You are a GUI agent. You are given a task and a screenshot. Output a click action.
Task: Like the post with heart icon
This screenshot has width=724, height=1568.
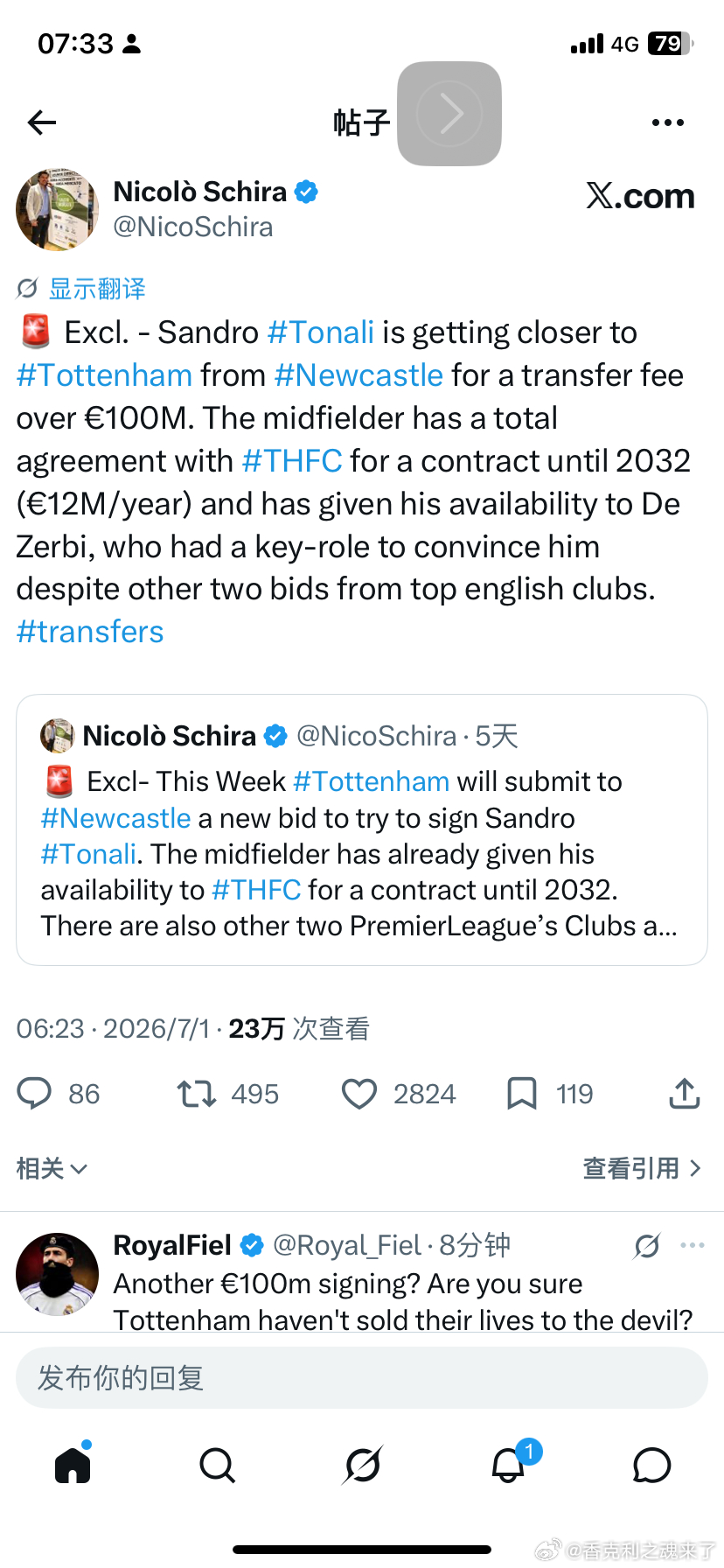point(359,1094)
